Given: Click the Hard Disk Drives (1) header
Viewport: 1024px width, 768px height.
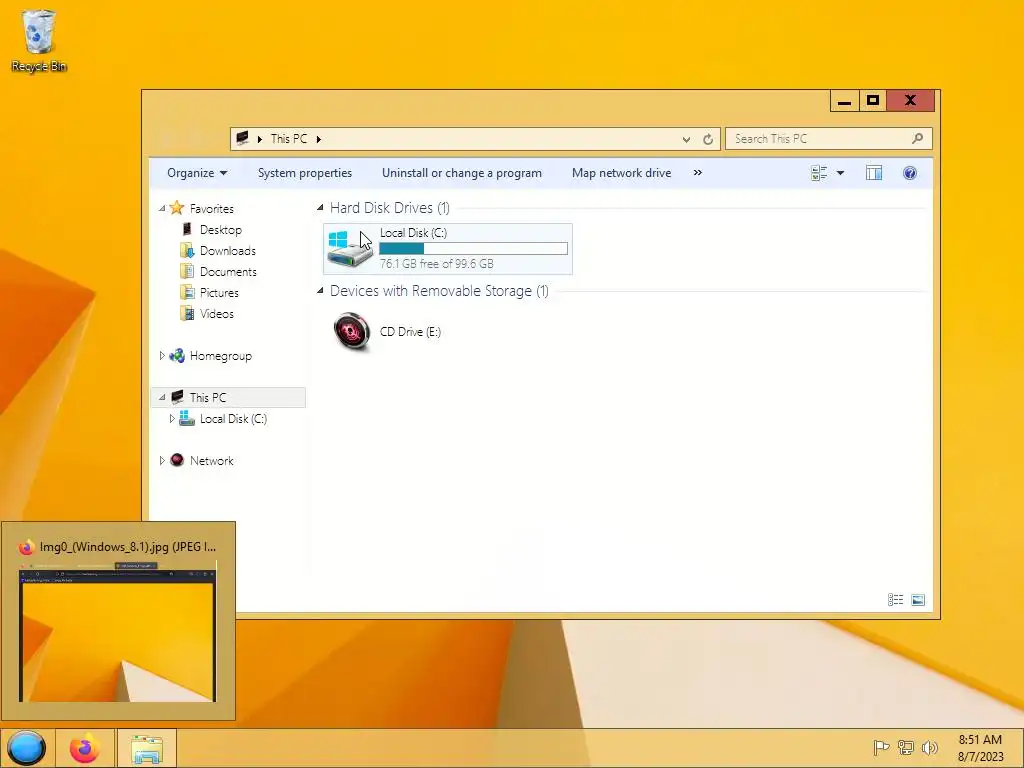Looking at the screenshot, I should [390, 208].
